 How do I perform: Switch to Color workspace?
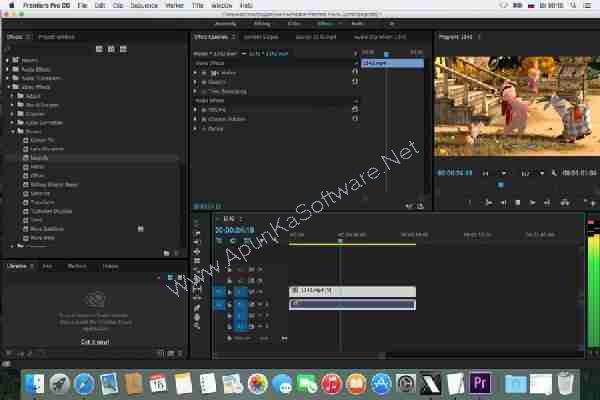[293, 24]
